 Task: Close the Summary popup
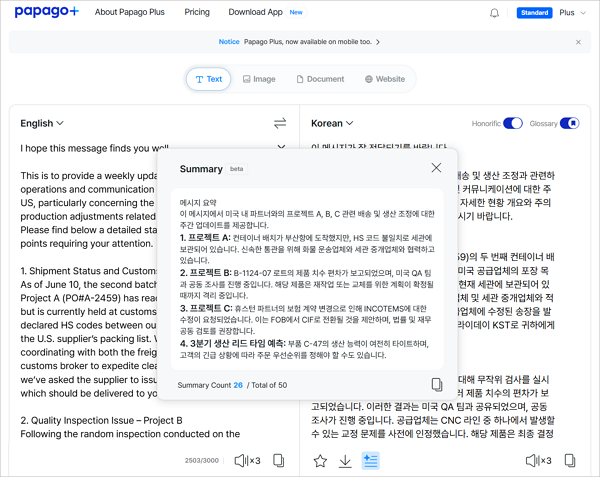(436, 168)
